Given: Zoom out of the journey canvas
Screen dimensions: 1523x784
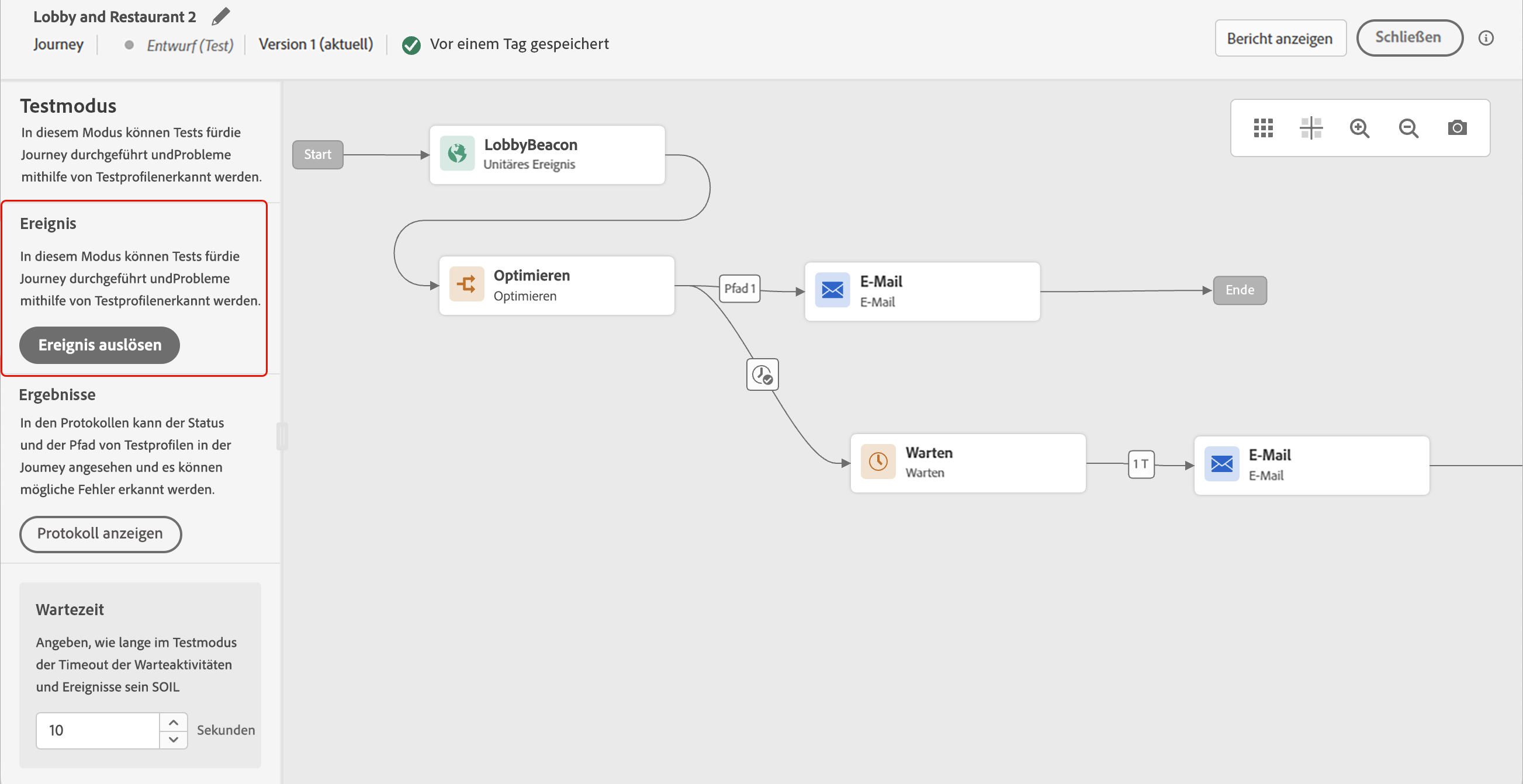Looking at the screenshot, I should click(1408, 127).
